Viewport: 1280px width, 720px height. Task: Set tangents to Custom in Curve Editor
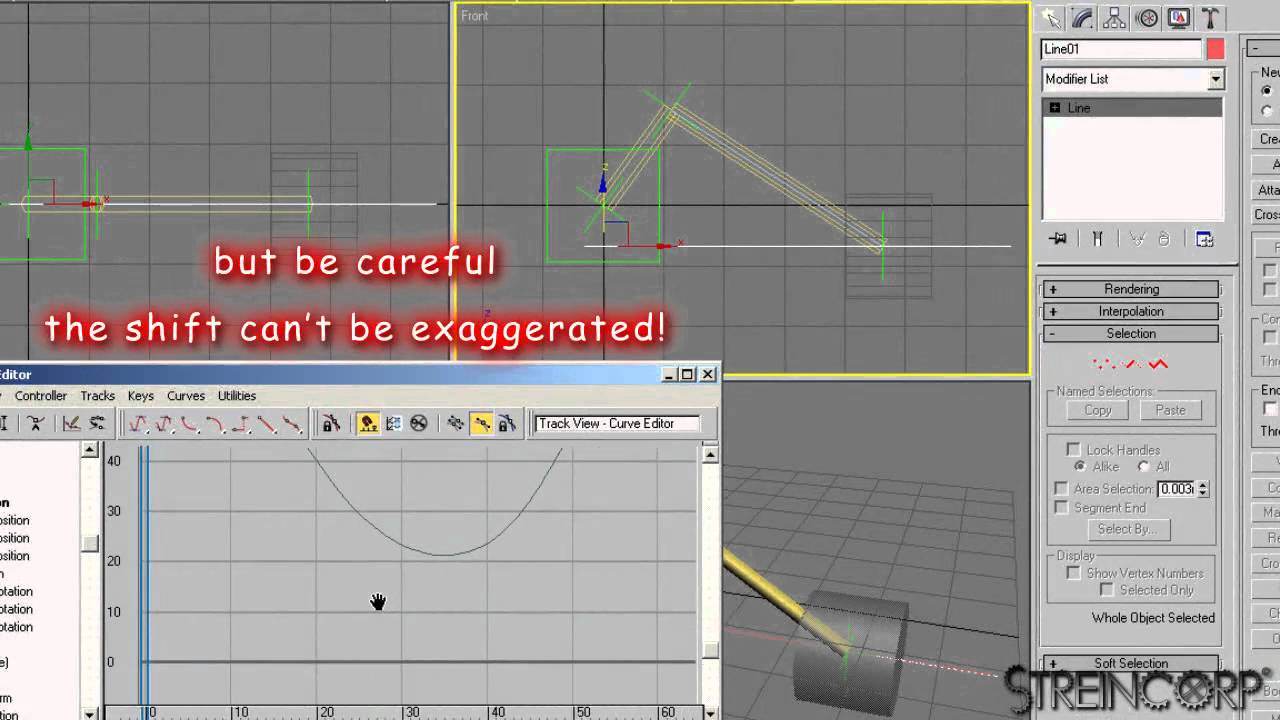164,424
